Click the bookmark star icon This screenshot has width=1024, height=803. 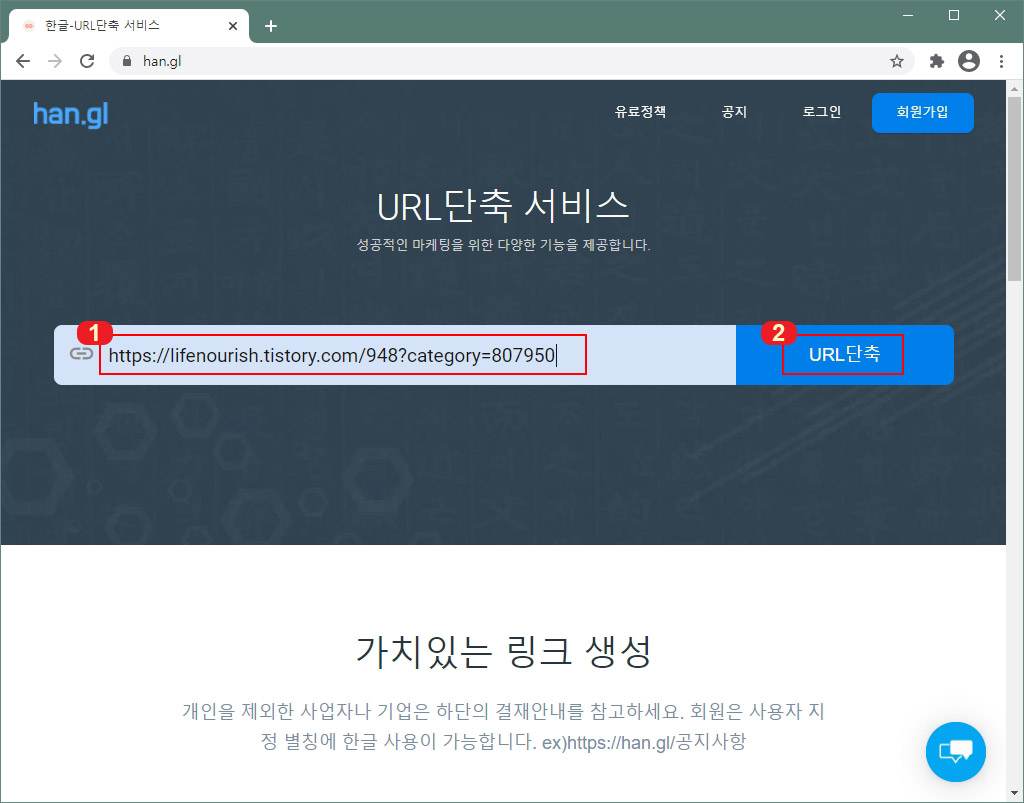[898, 61]
